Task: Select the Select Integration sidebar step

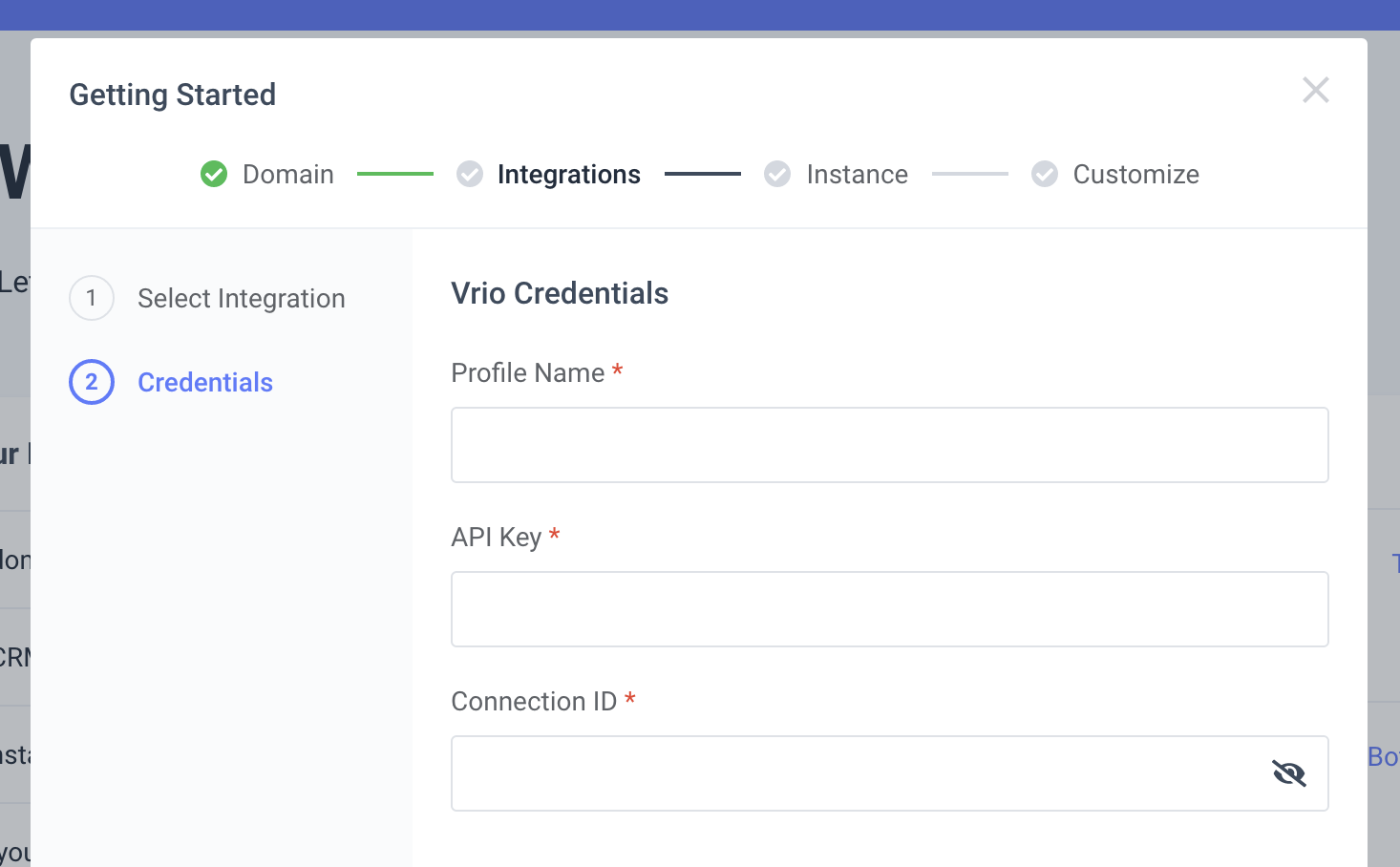Action: click(242, 299)
